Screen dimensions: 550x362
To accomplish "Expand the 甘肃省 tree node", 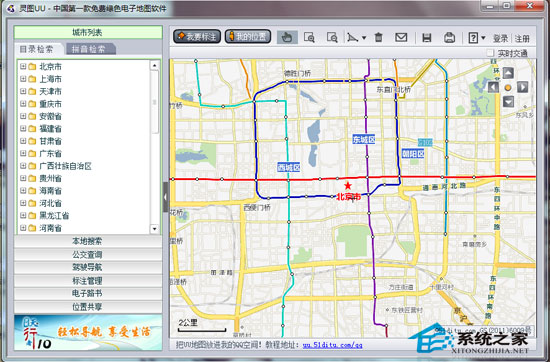I will pos(23,141).
